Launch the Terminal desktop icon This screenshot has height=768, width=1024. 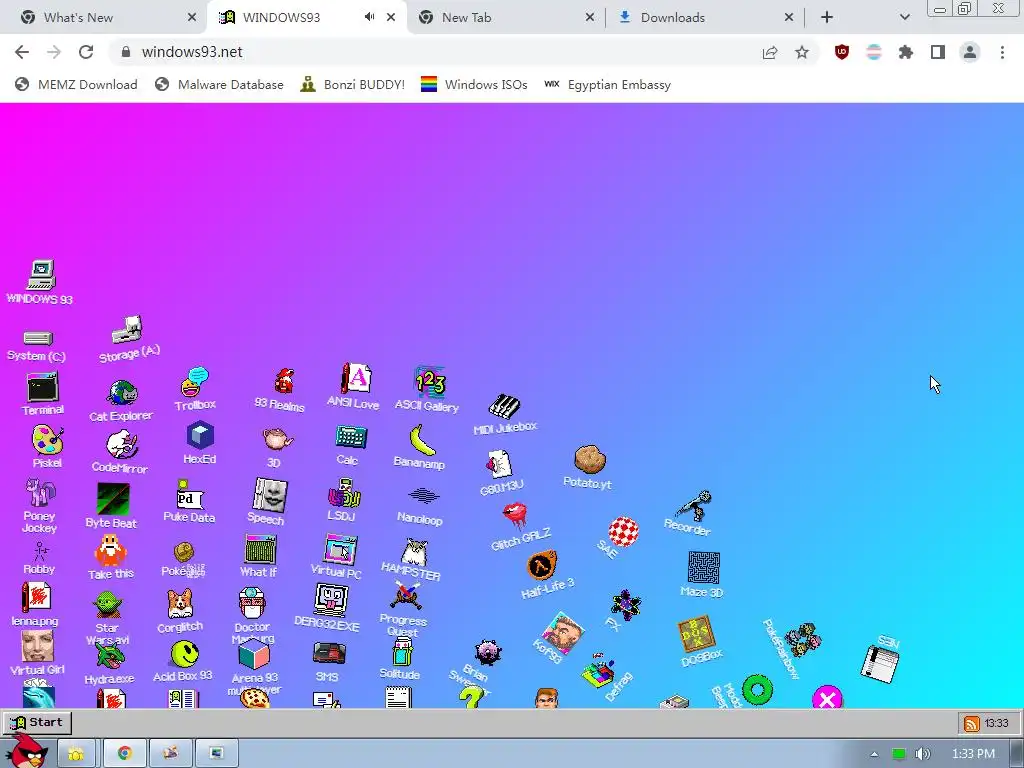click(x=42, y=387)
